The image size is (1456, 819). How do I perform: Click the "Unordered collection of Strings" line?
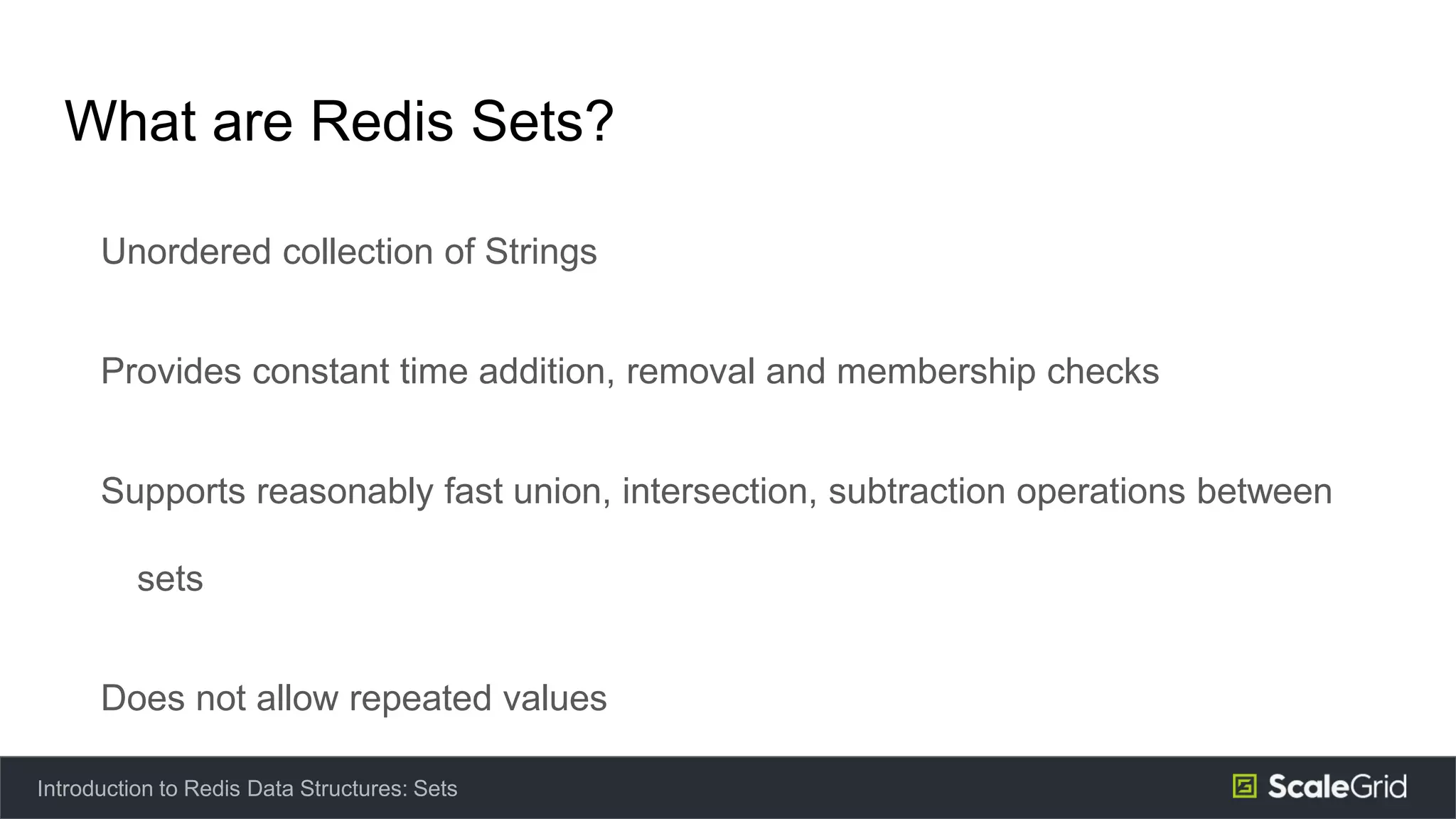pos(349,252)
